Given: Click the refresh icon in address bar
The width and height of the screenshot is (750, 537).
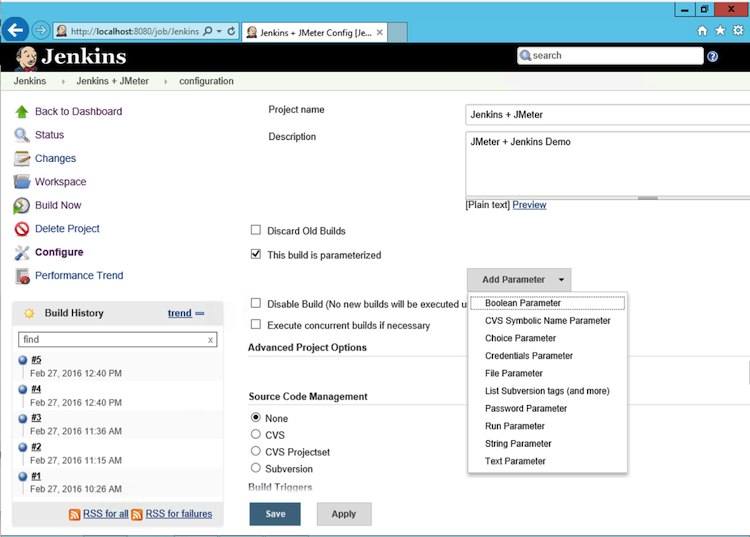Looking at the screenshot, I should [231, 31].
